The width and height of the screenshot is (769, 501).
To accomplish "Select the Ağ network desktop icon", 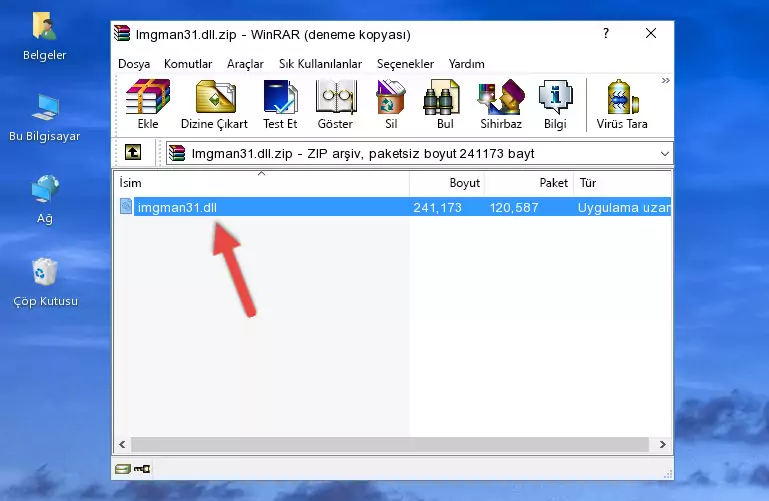I will (x=45, y=200).
